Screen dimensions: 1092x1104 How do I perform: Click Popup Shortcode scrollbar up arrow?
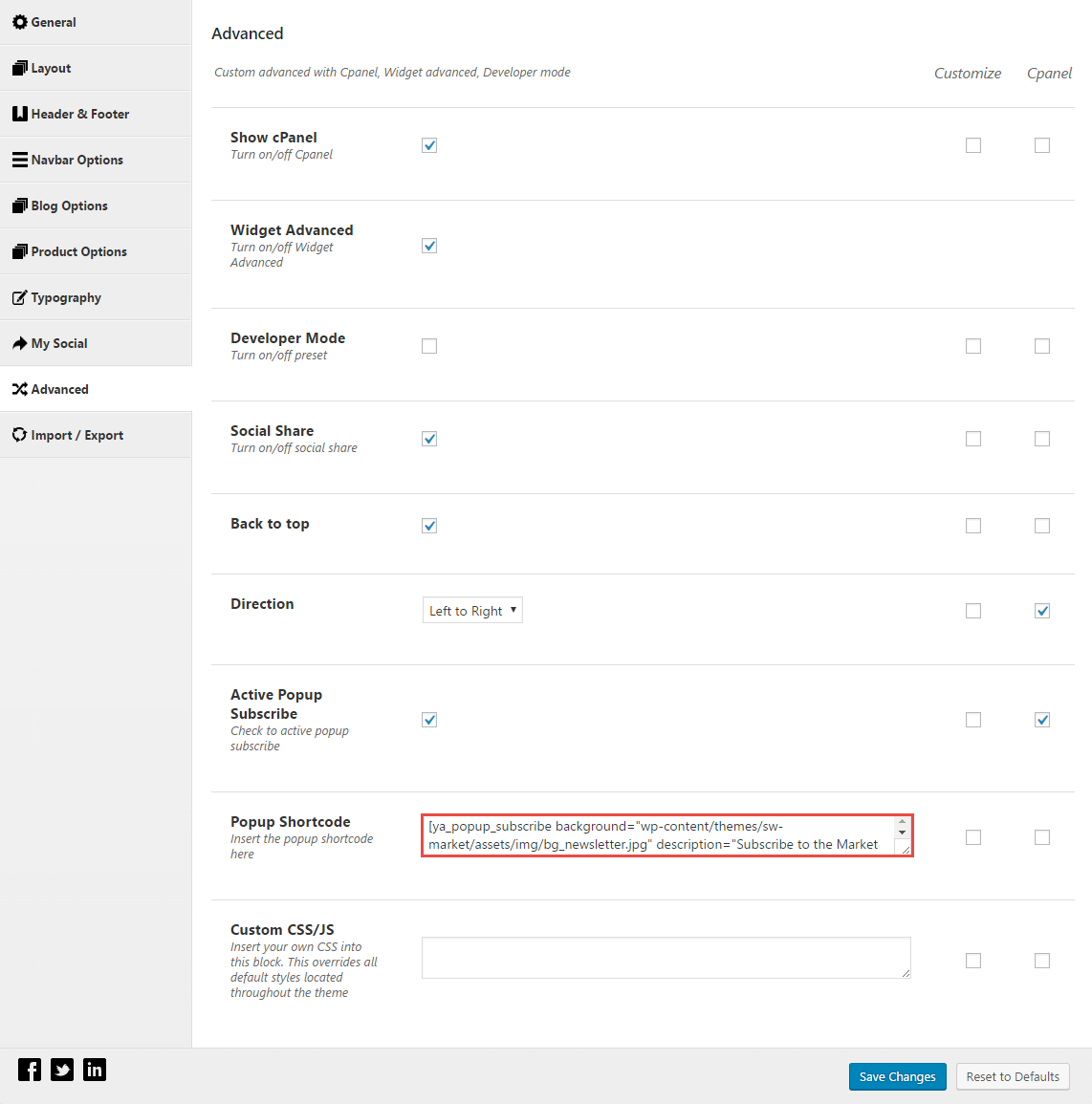(902, 822)
